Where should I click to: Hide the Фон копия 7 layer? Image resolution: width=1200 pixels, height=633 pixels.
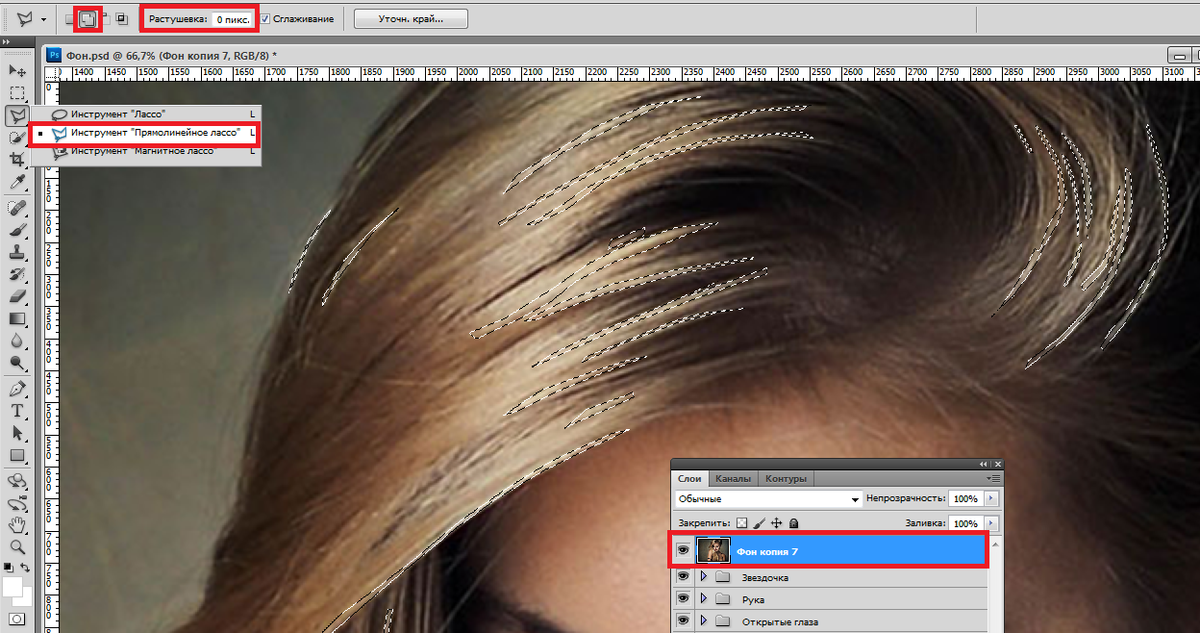click(683, 551)
